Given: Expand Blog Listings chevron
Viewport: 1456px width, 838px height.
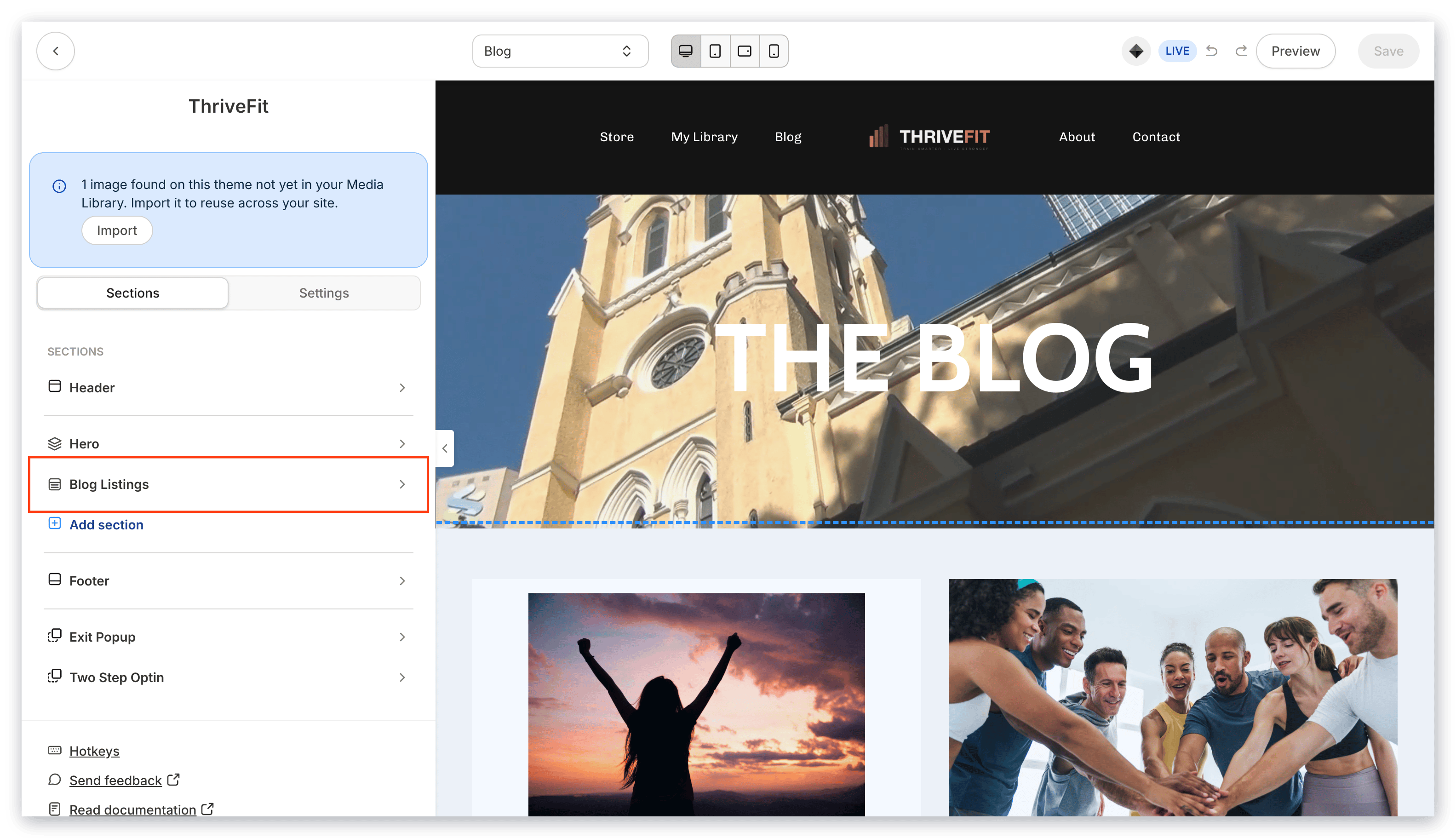Looking at the screenshot, I should pyautogui.click(x=402, y=484).
